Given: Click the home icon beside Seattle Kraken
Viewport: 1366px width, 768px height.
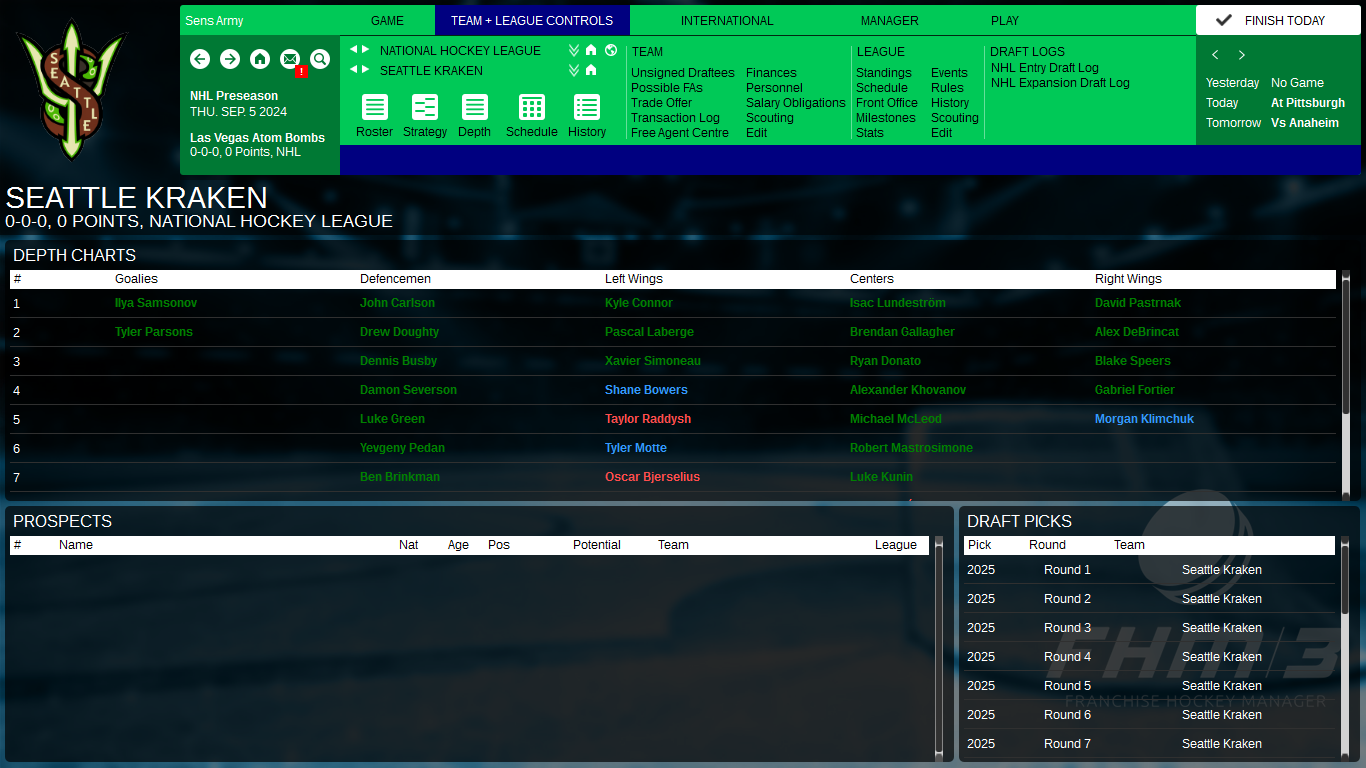Looking at the screenshot, I should point(589,70).
